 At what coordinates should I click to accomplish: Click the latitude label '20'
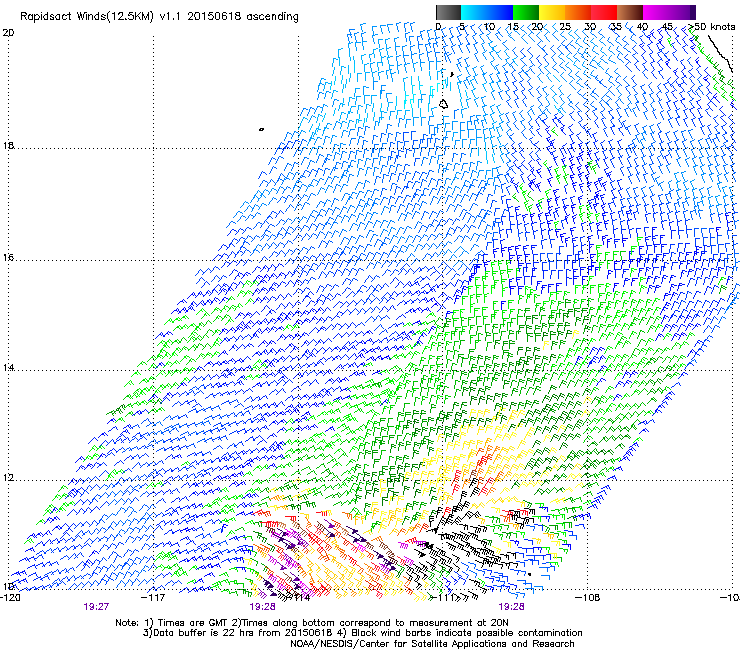[8, 33]
